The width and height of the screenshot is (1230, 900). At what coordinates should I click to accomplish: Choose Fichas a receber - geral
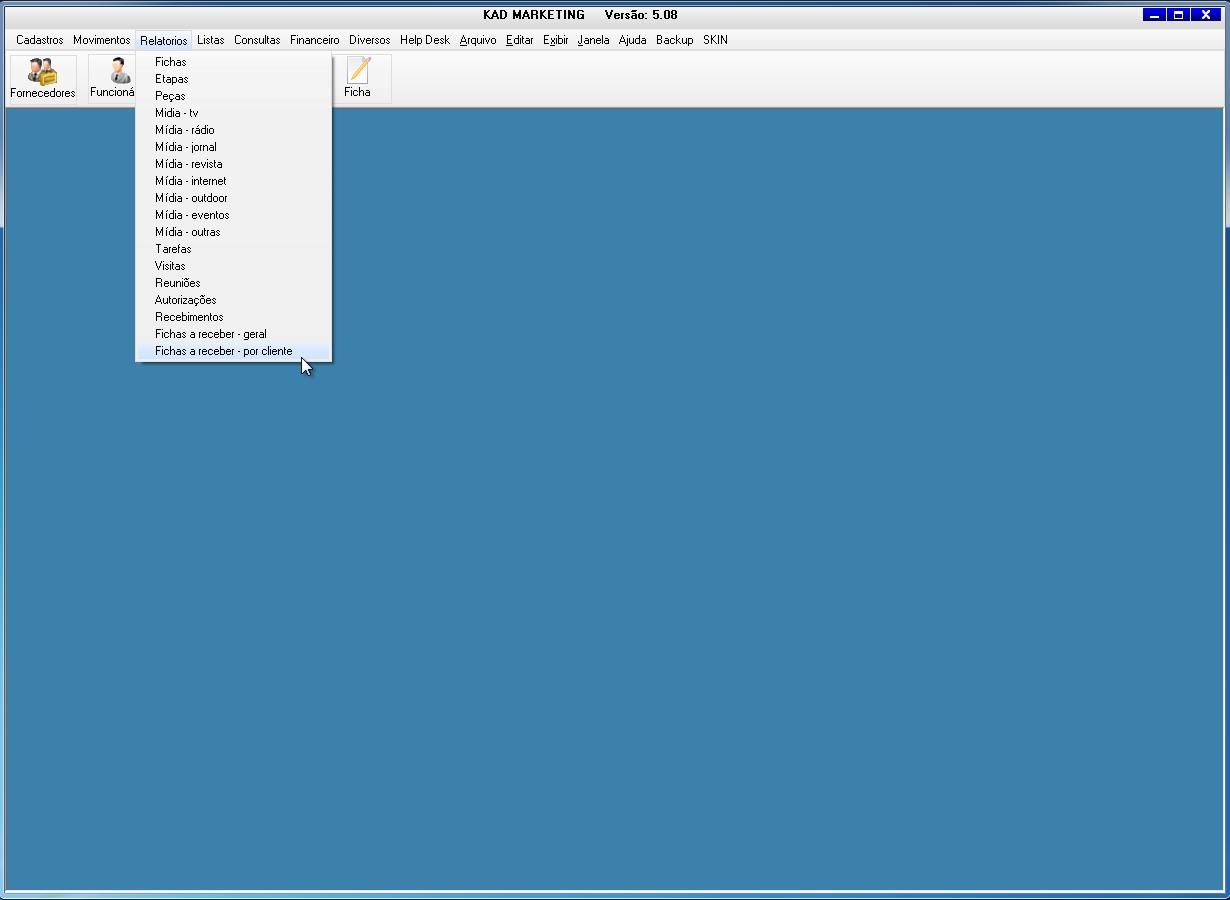pyautogui.click(x=234, y=334)
